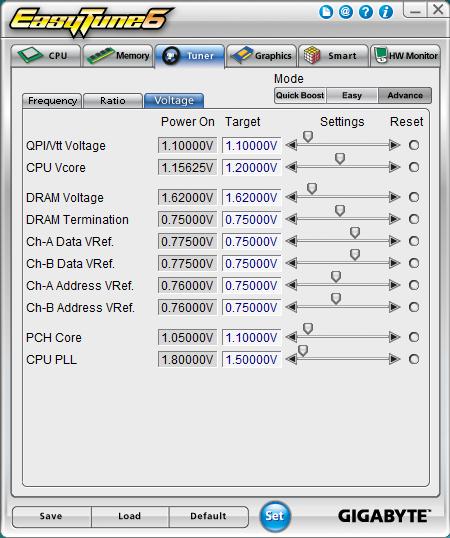450x538 pixels.
Task: Select reset radio for PCH Core
Action: pyautogui.click(x=414, y=337)
